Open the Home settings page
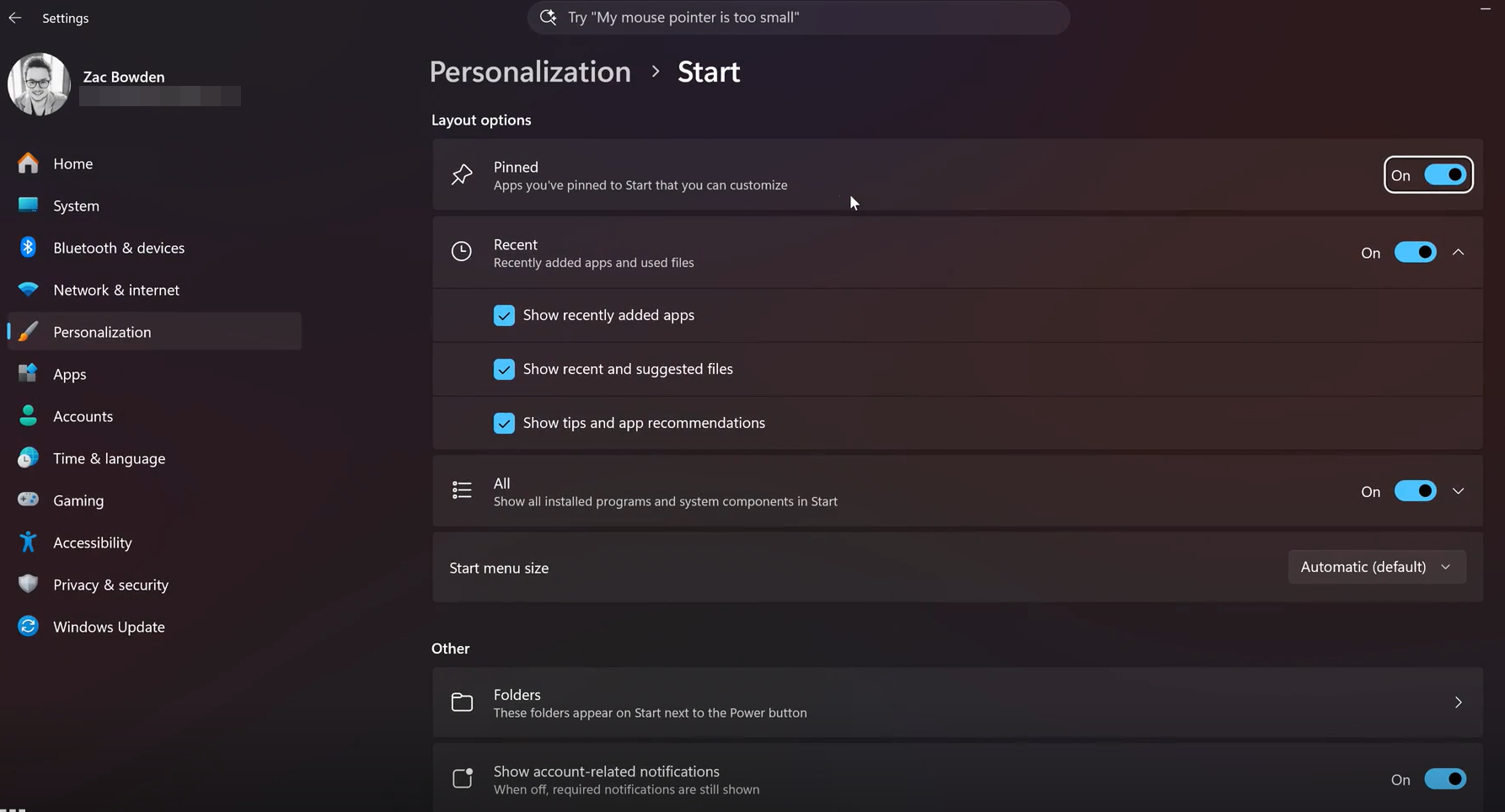This screenshot has height=812, width=1505. pos(154,163)
